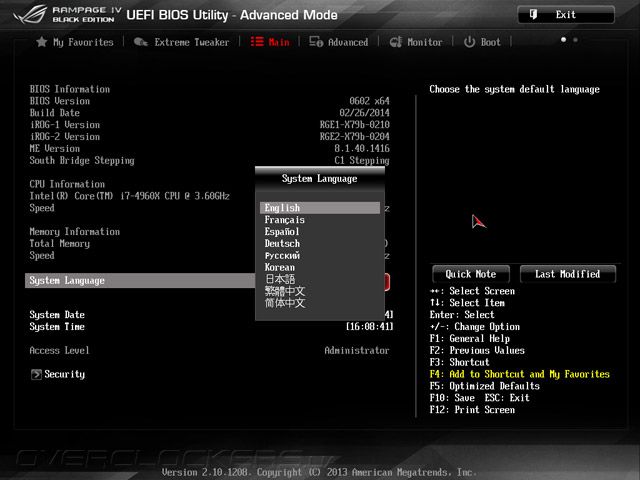Click the Exit button
Image resolution: width=640 pixels, height=480 pixels.
[566, 15]
